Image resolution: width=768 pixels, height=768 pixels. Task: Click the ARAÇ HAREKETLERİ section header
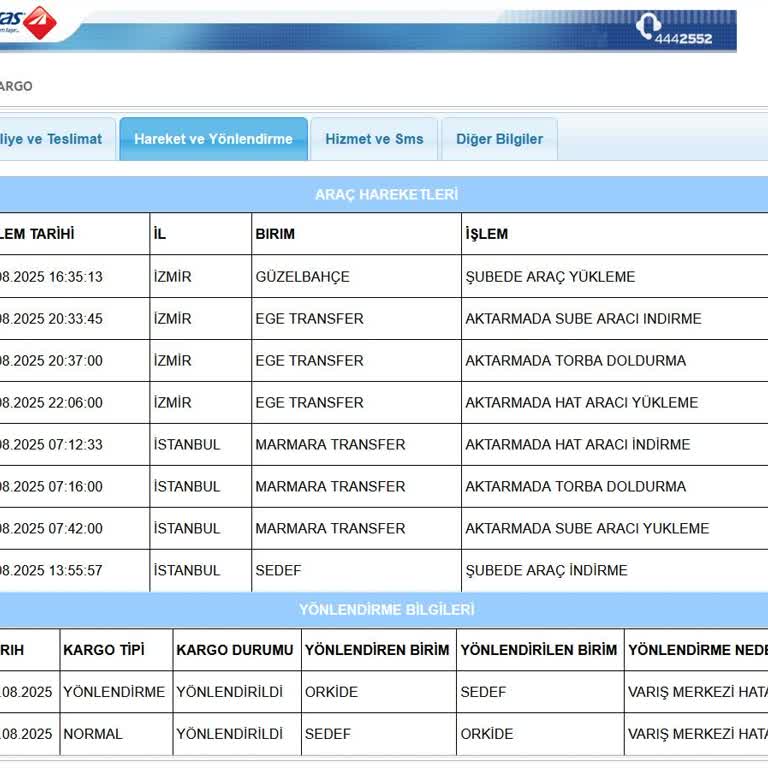(386, 194)
